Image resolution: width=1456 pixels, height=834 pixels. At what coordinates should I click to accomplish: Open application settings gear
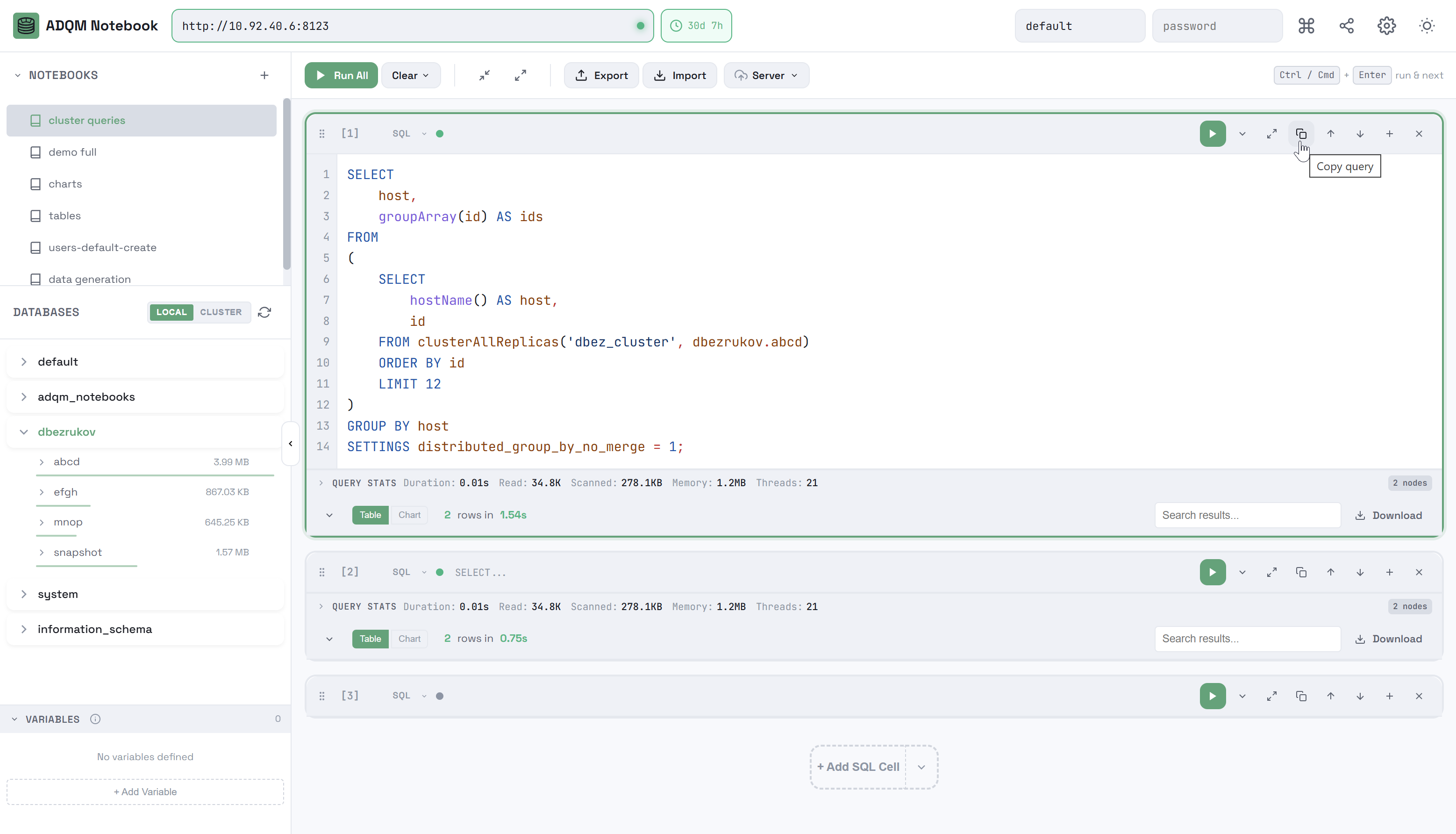click(x=1386, y=26)
